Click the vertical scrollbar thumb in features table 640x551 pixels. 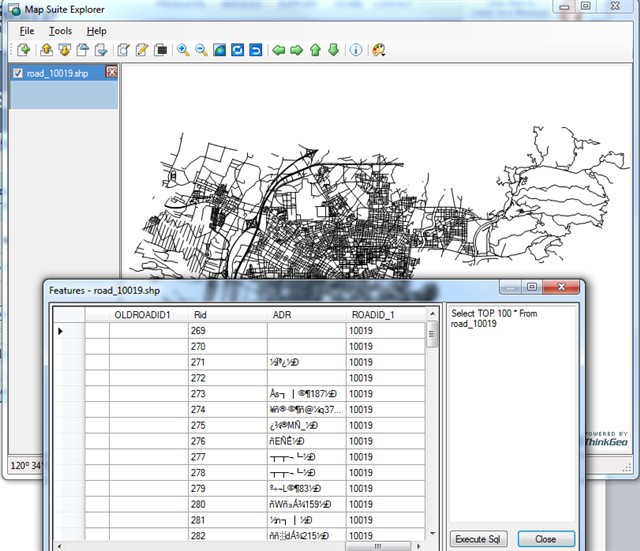[x=432, y=334]
